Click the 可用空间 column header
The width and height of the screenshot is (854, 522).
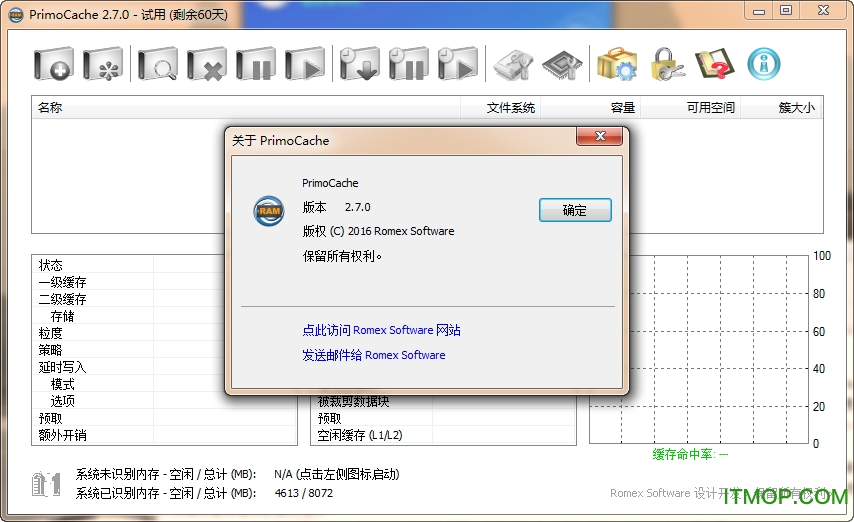[x=691, y=108]
